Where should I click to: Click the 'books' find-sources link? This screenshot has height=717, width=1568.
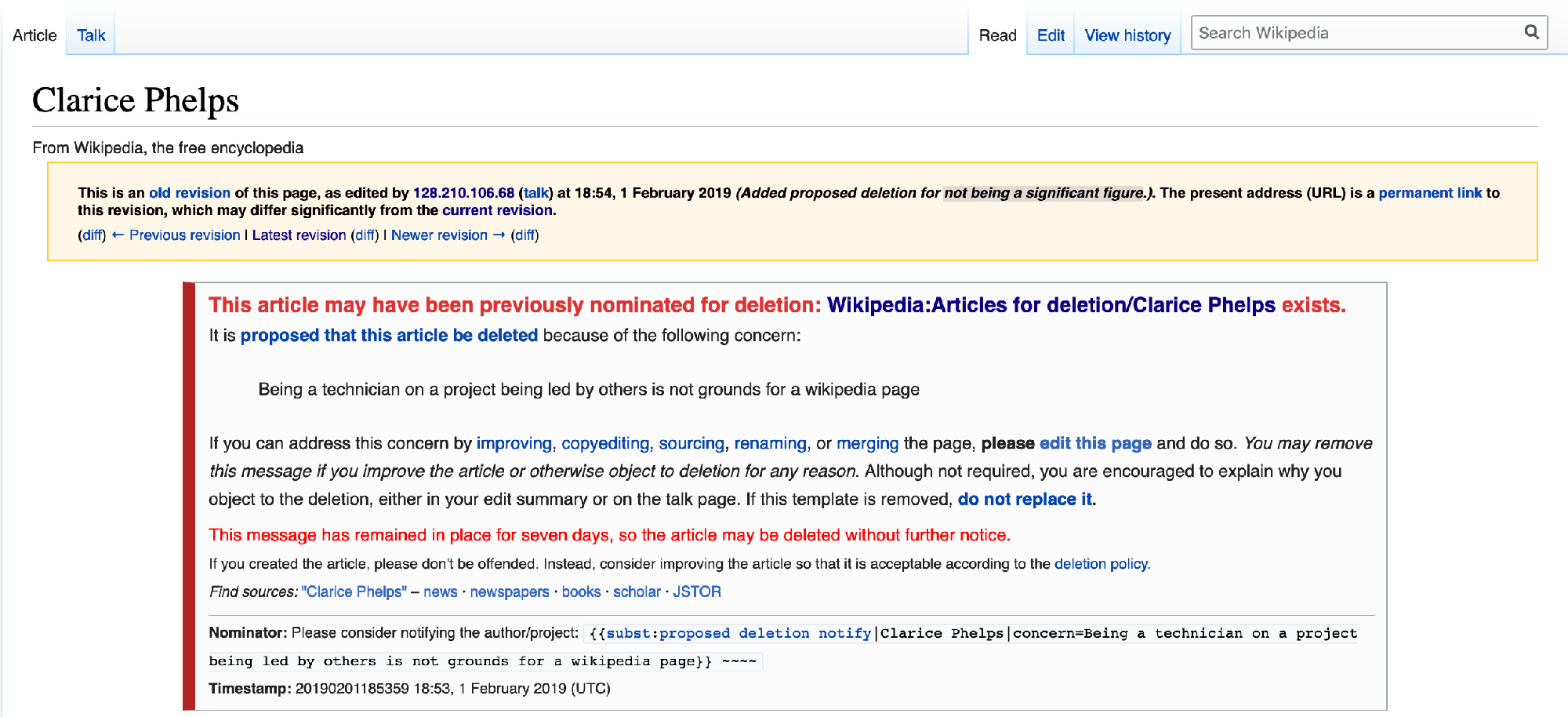[581, 592]
